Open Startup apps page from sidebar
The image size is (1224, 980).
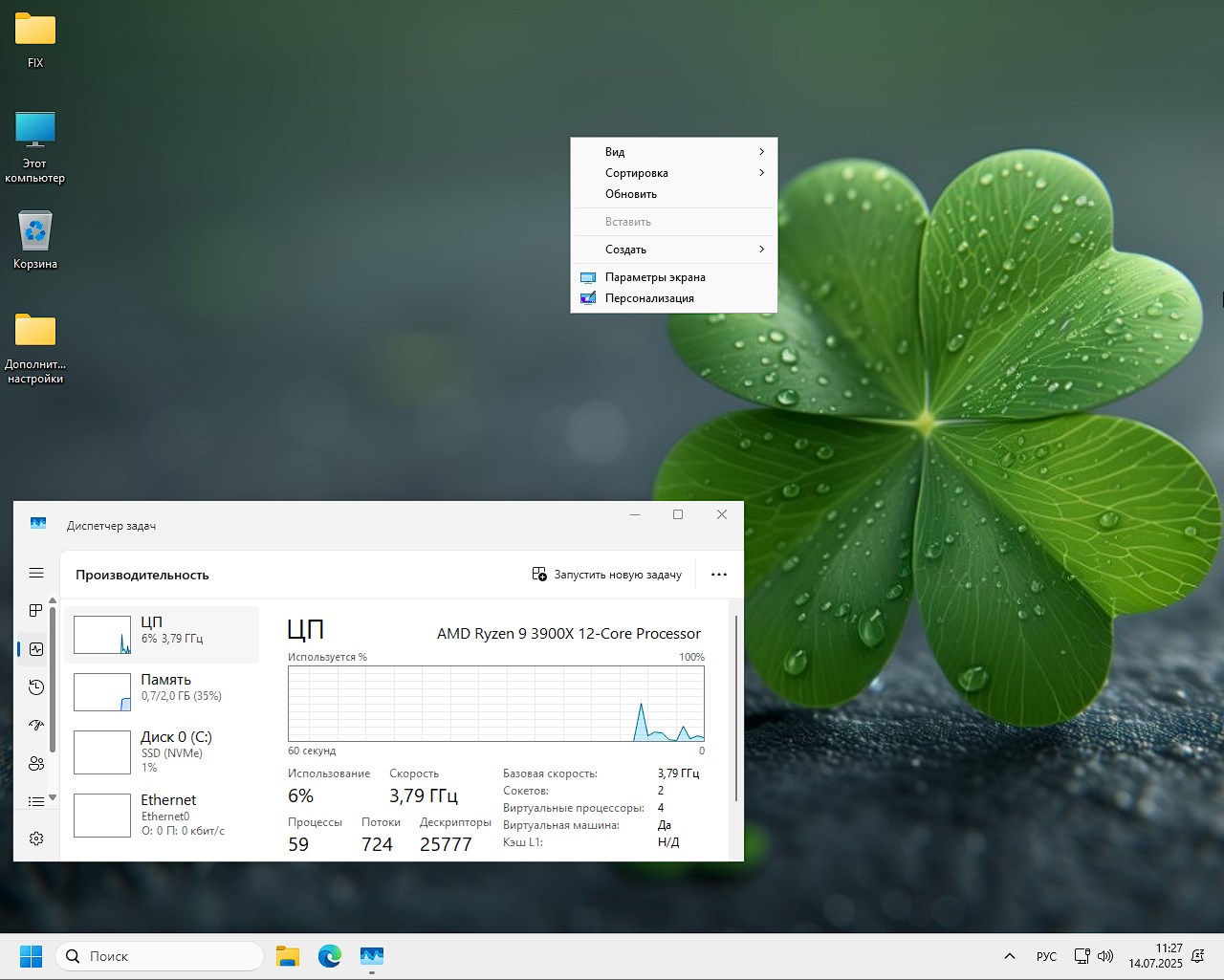[36, 726]
